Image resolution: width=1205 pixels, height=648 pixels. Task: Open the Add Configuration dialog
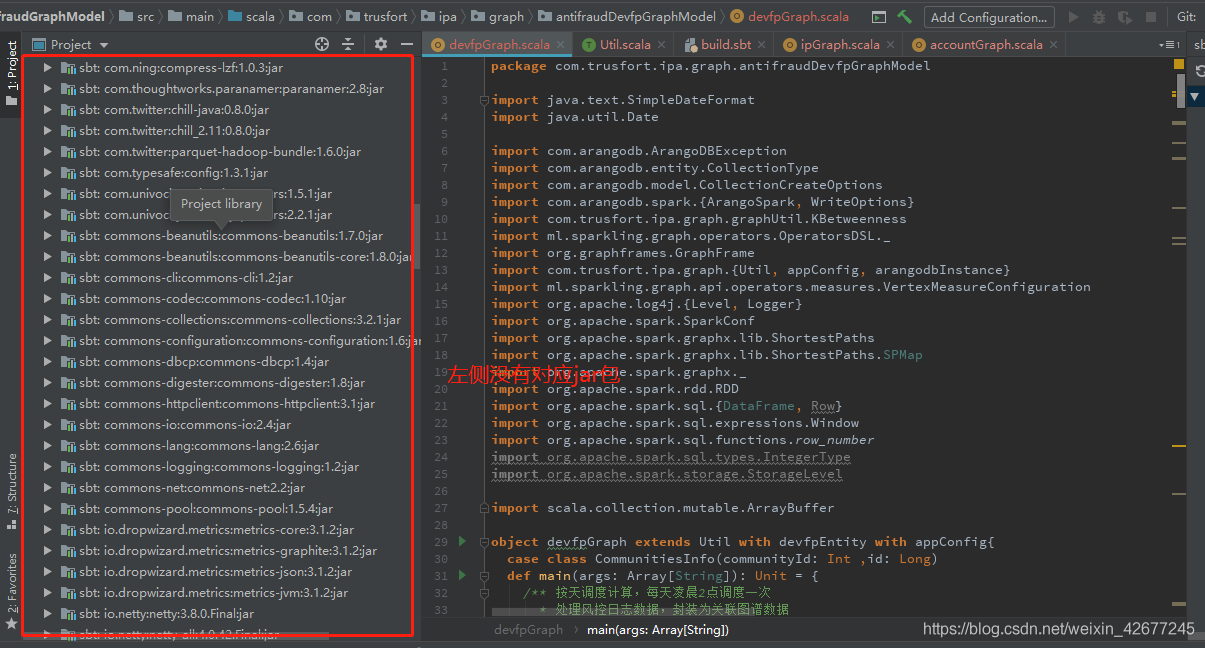coord(988,16)
